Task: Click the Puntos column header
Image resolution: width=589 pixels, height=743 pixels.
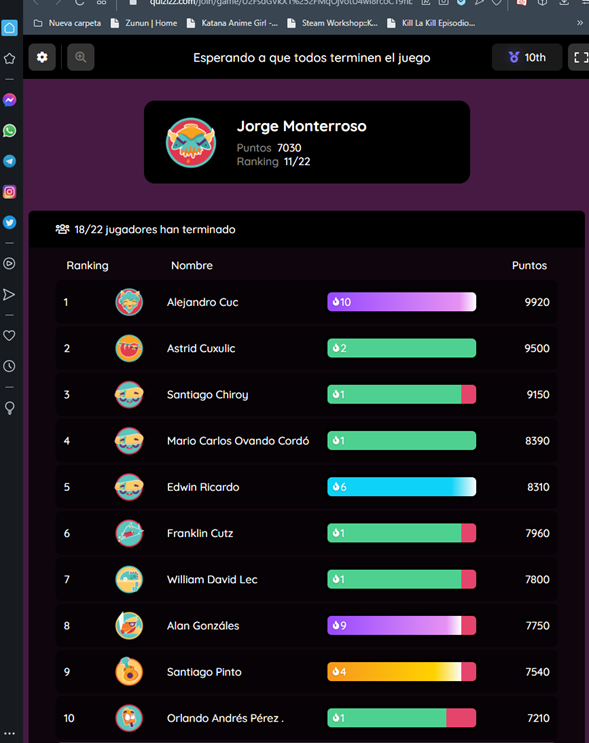Action: 529,265
